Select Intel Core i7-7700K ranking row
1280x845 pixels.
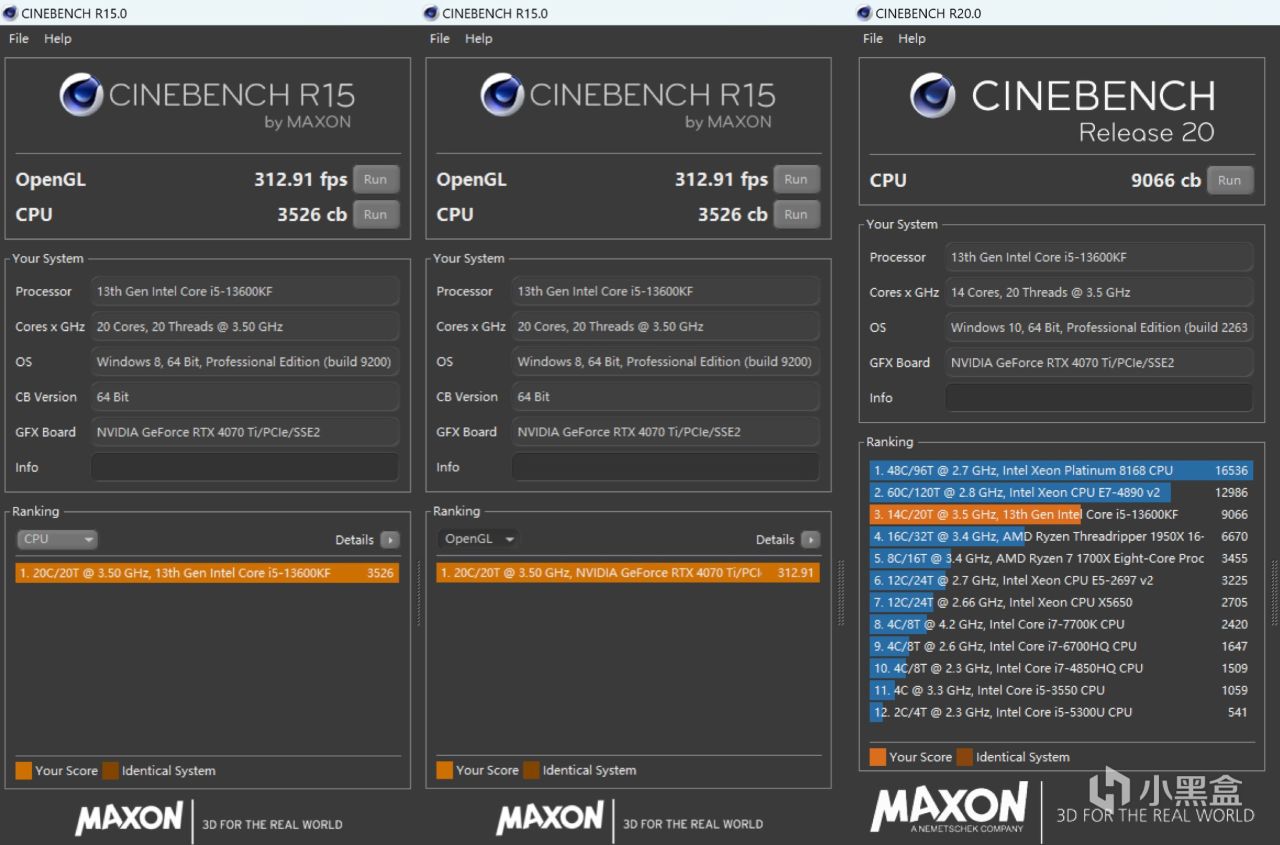click(x=1061, y=624)
